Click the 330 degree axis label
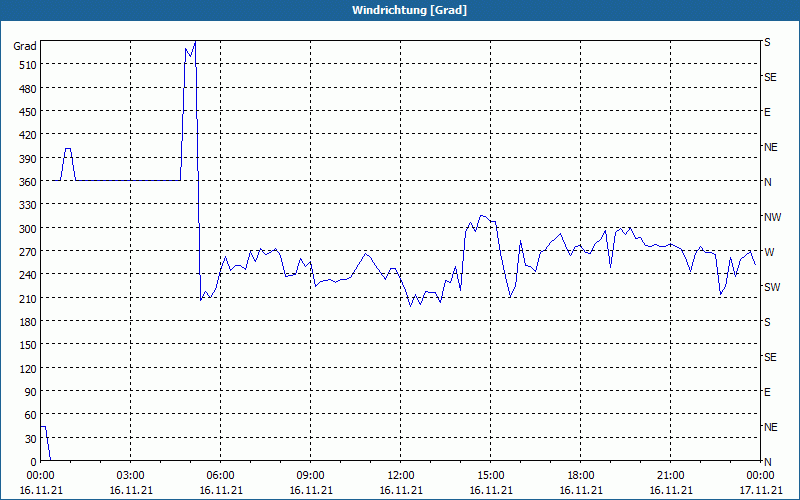 [28, 205]
